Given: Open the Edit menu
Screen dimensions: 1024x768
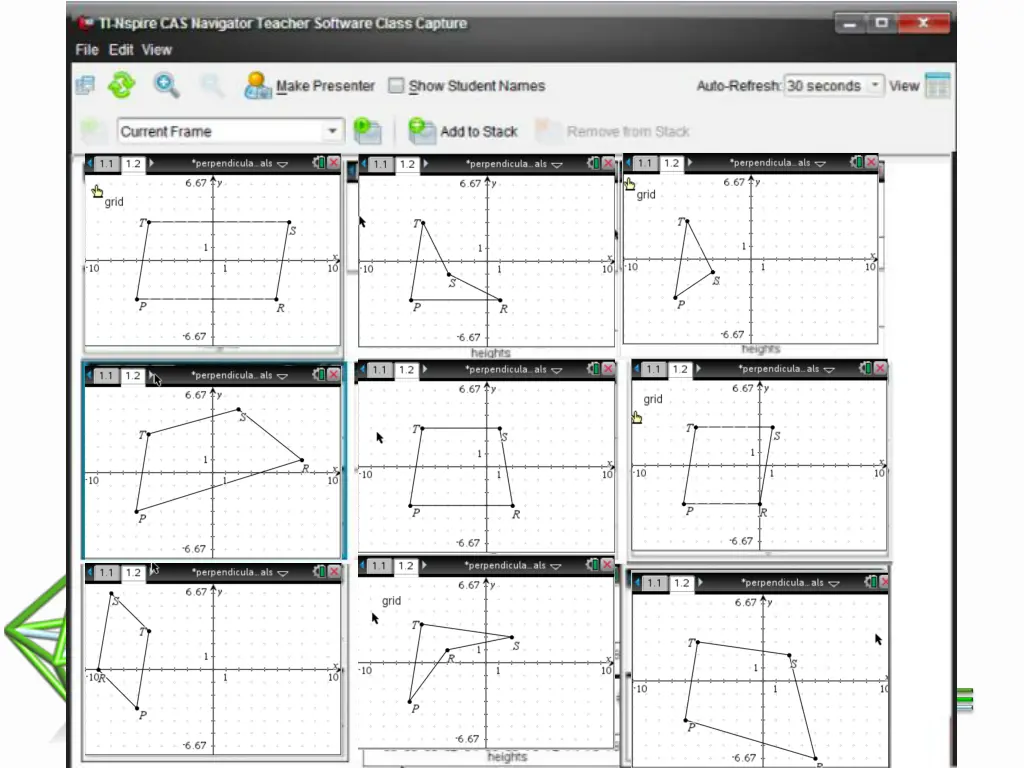Looking at the screenshot, I should 121,50.
